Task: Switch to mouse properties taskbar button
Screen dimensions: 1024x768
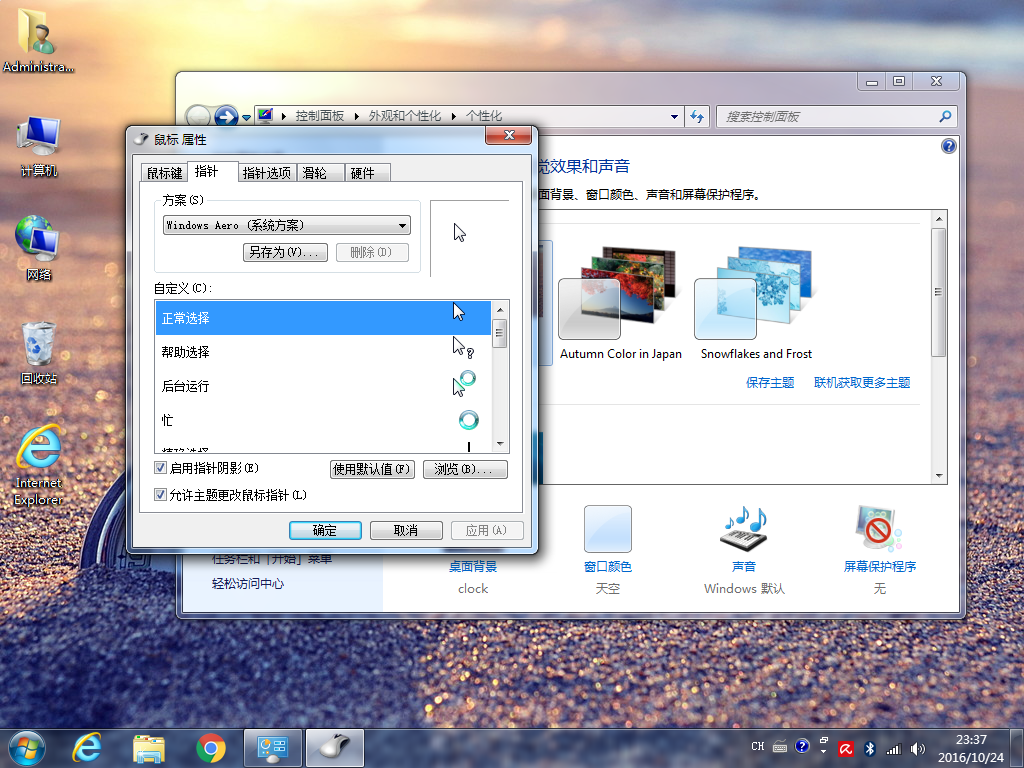Action: pyautogui.click(x=334, y=748)
